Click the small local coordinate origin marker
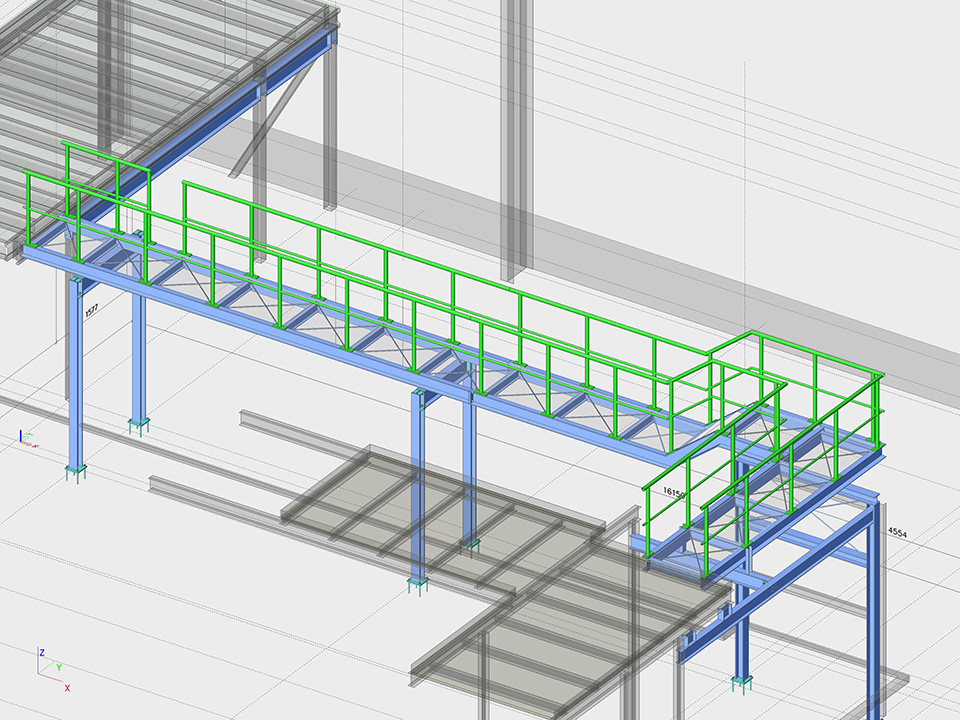960x720 pixels. 27,437
